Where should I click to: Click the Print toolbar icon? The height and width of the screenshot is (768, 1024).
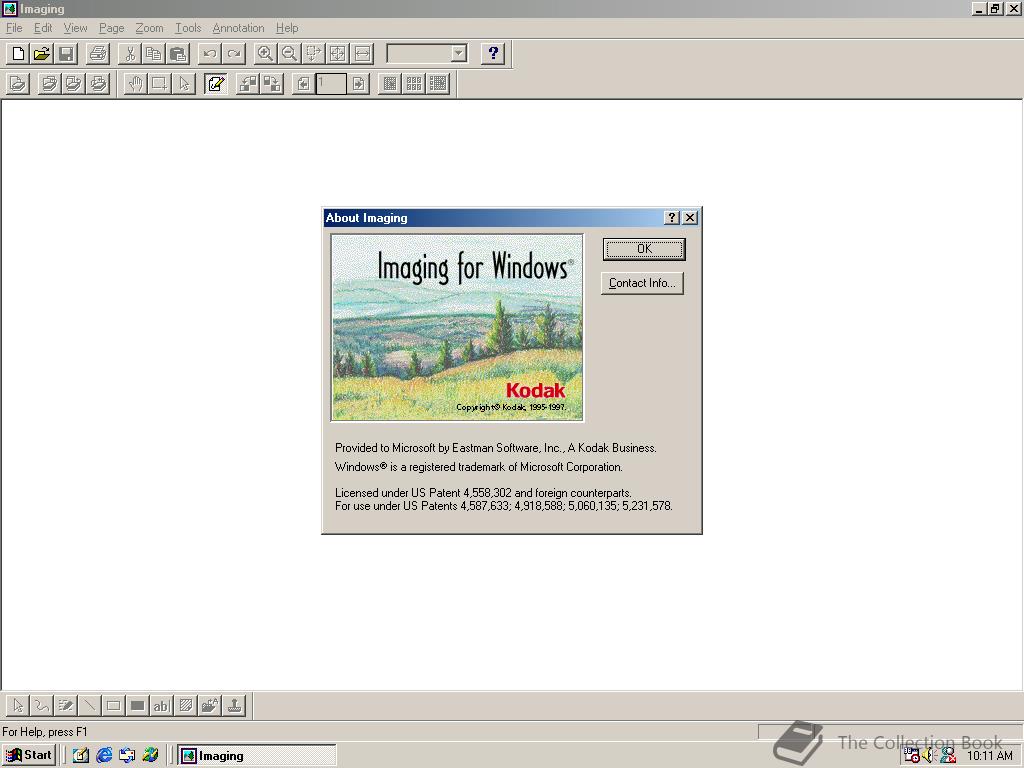pyautogui.click(x=98, y=54)
